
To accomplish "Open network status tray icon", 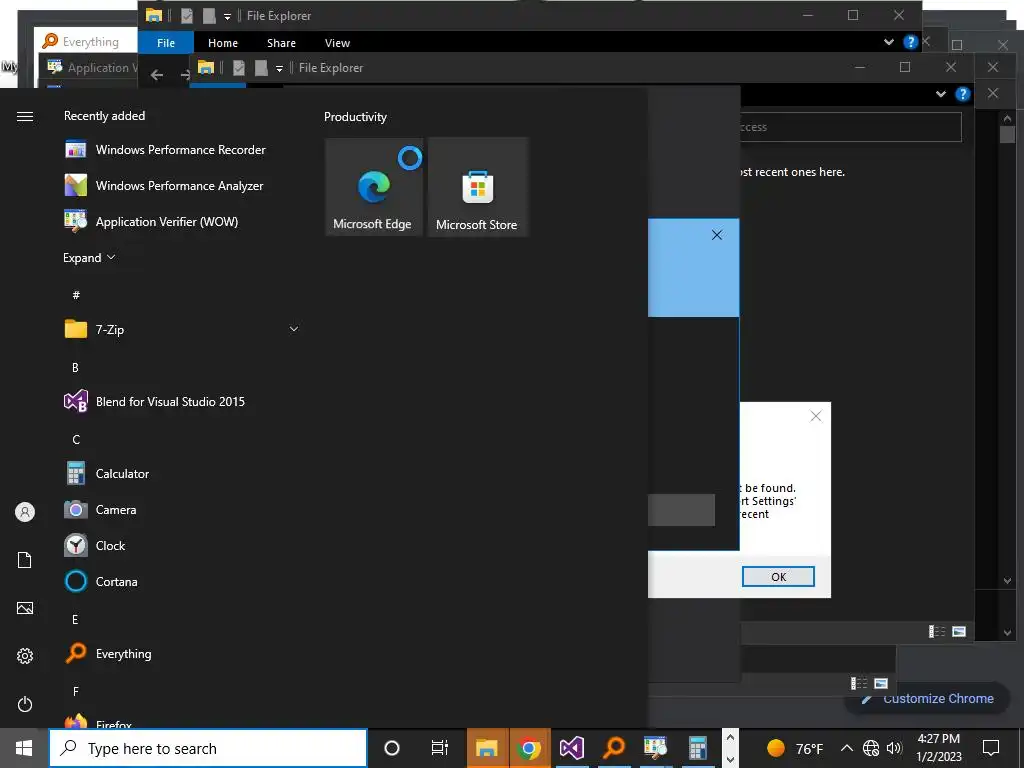I will [x=871, y=748].
